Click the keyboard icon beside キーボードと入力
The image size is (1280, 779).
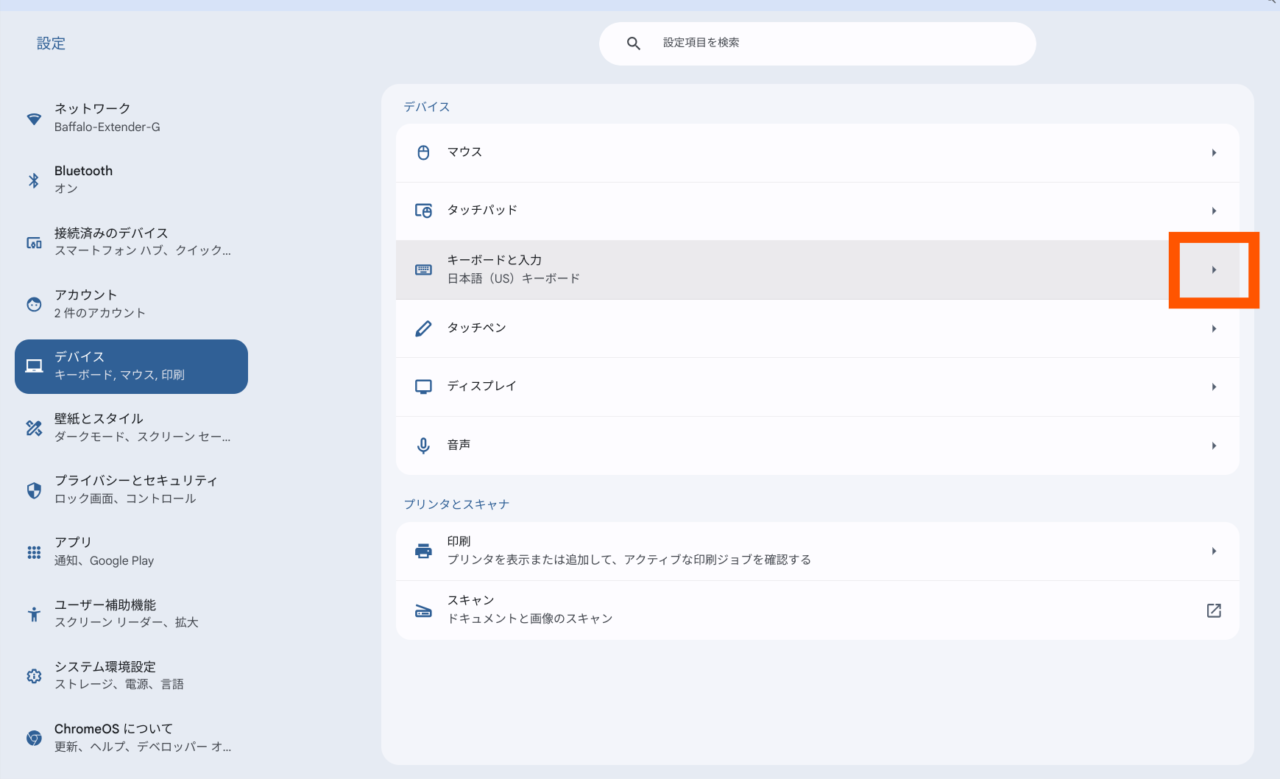click(423, 270)
